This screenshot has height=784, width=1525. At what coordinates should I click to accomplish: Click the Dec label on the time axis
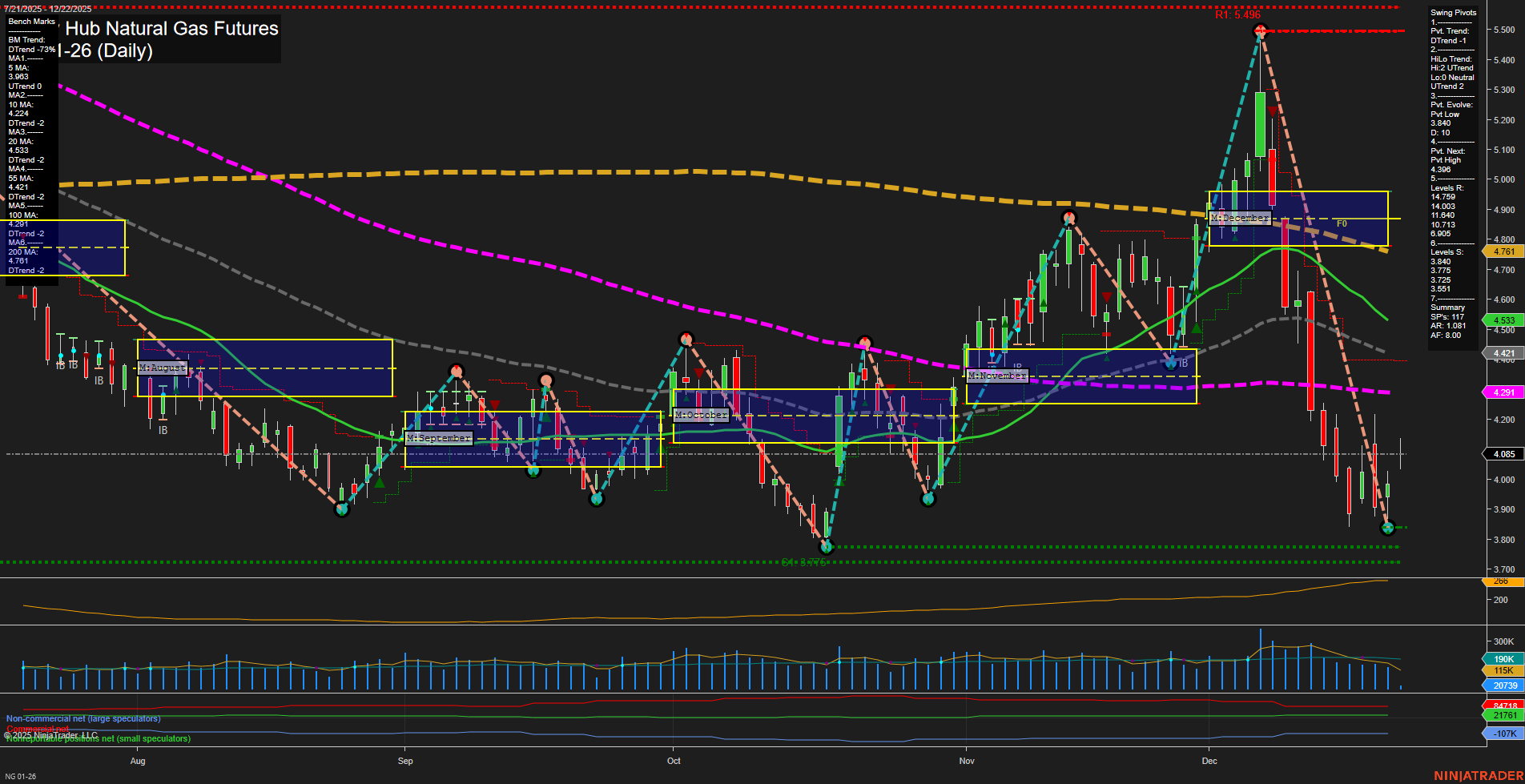click(x=1208, y=761)
